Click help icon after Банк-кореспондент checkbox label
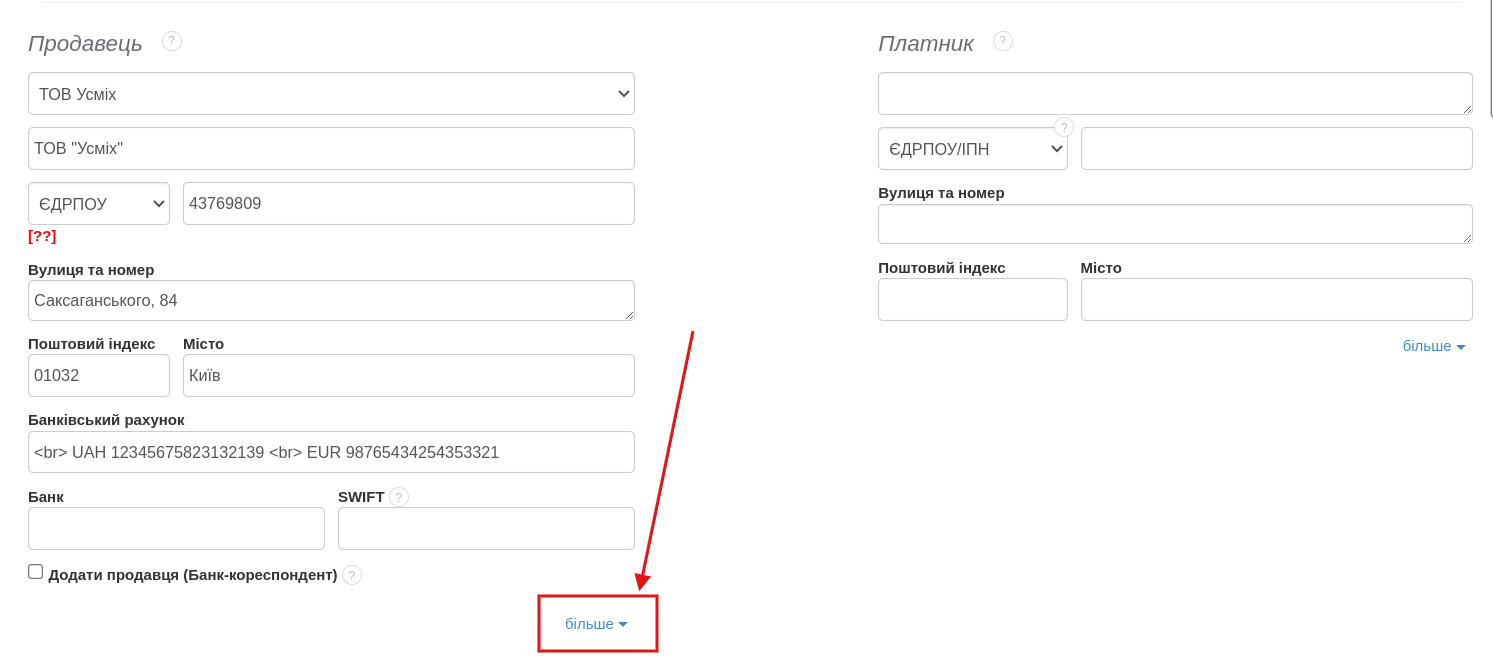 pyautogui.click(x=352, y=575)
